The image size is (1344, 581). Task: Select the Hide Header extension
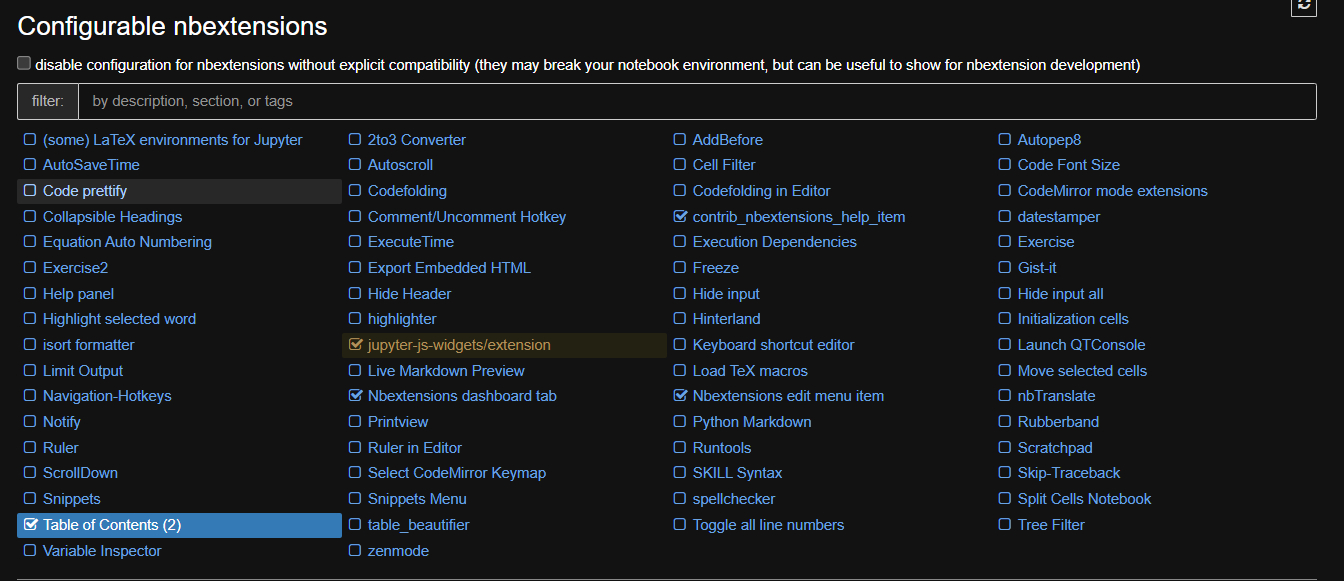(x=409, y=294)
